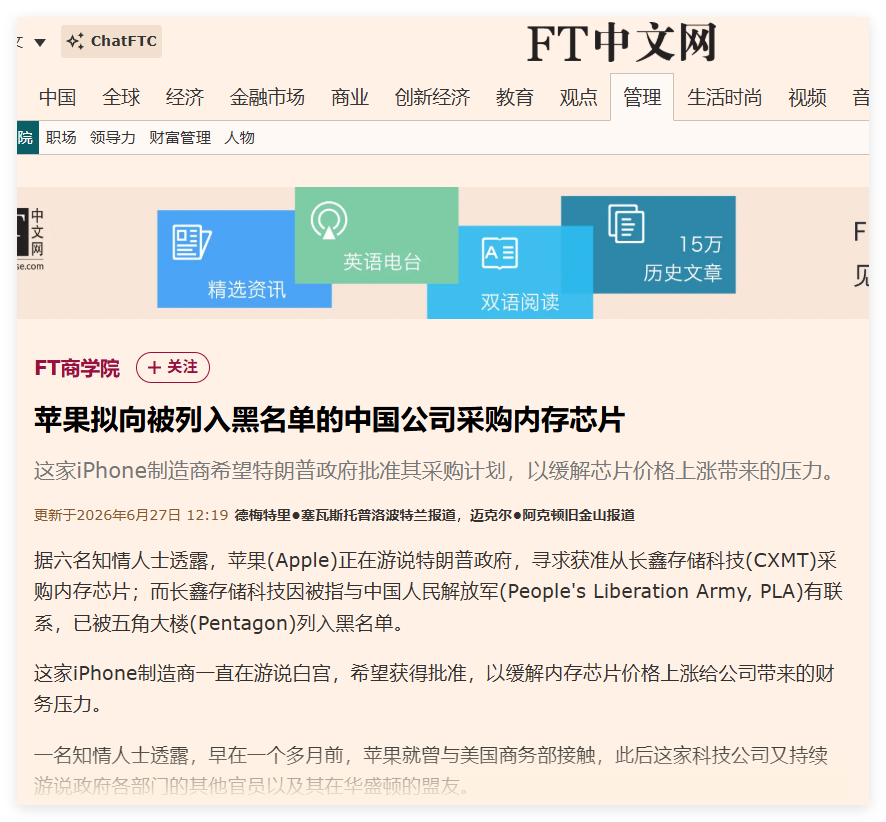Open the 财富管理 sub-navigation link

click(180, 137)
